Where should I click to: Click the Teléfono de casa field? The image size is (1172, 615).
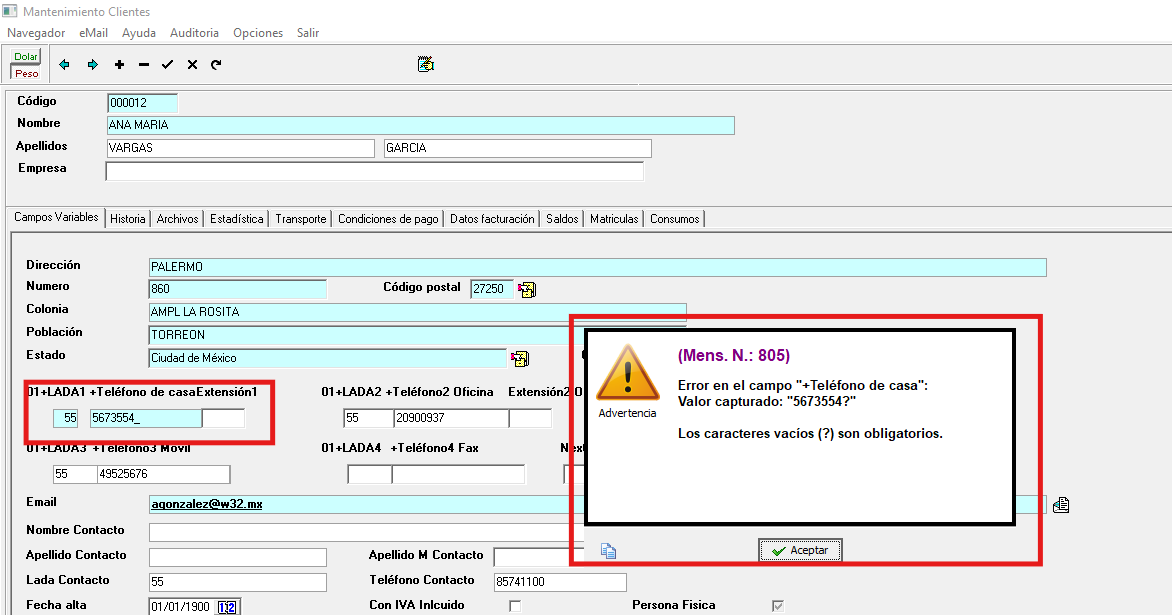[x=144, y=418]
